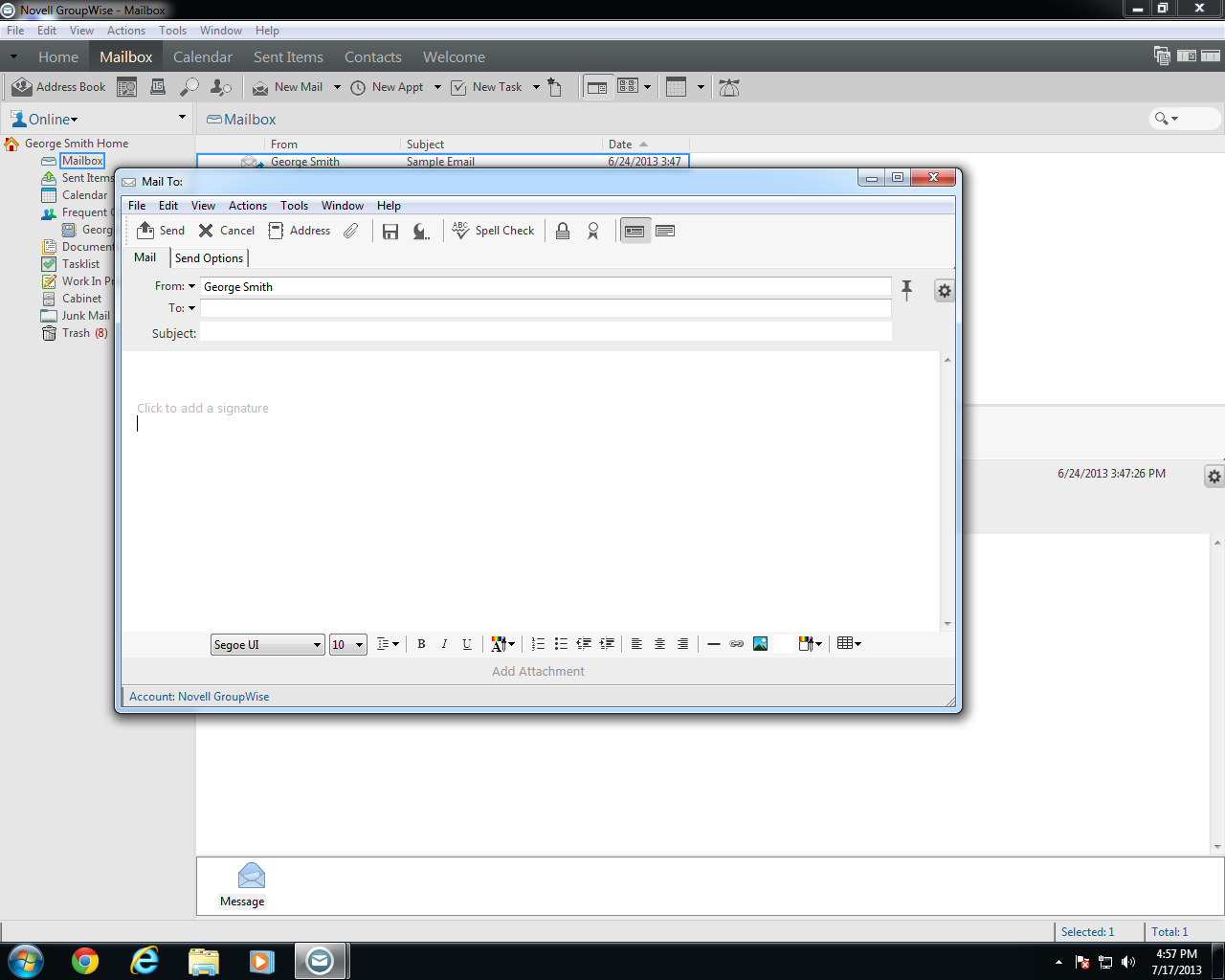Click the Find magnifier icon in main toolbar

[x=189, y=87]
